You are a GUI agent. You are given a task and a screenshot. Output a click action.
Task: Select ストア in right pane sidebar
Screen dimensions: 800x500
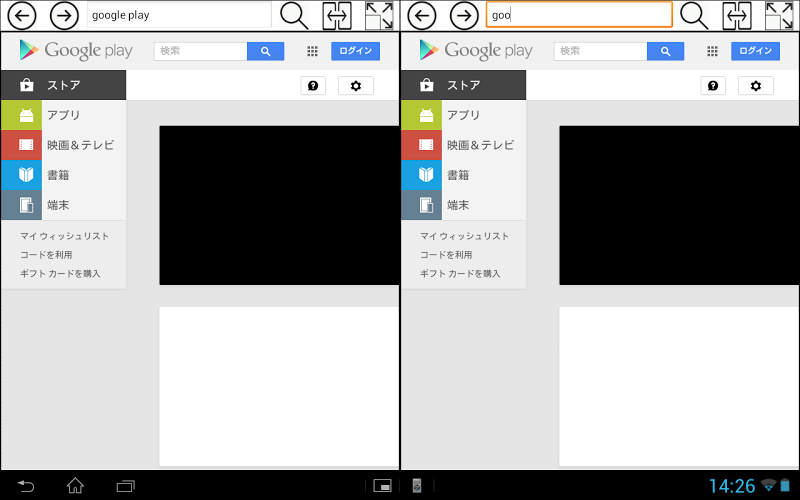click(x=463, y=85)
